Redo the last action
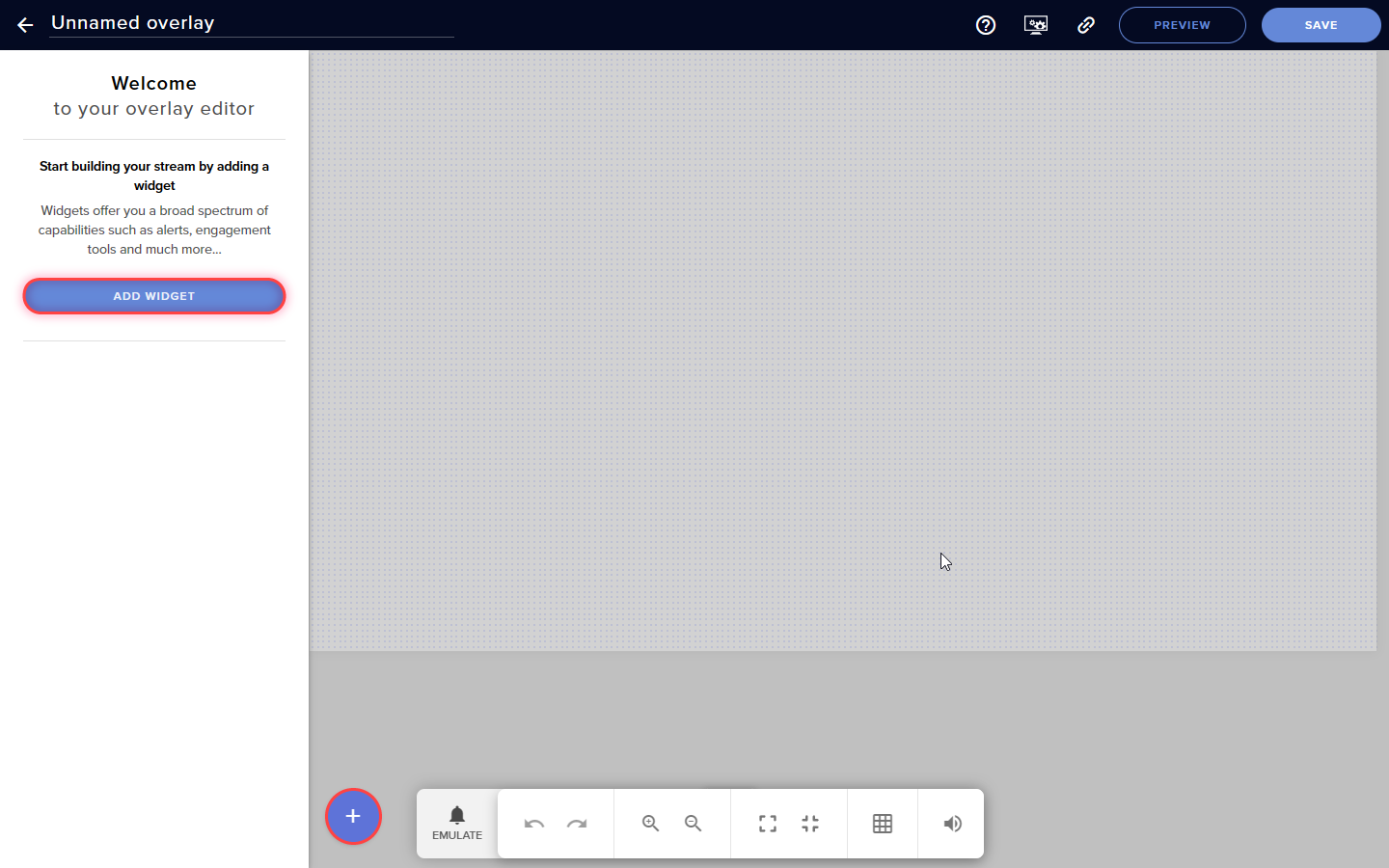Screen dimensions: 1389x868 (577, 824)
